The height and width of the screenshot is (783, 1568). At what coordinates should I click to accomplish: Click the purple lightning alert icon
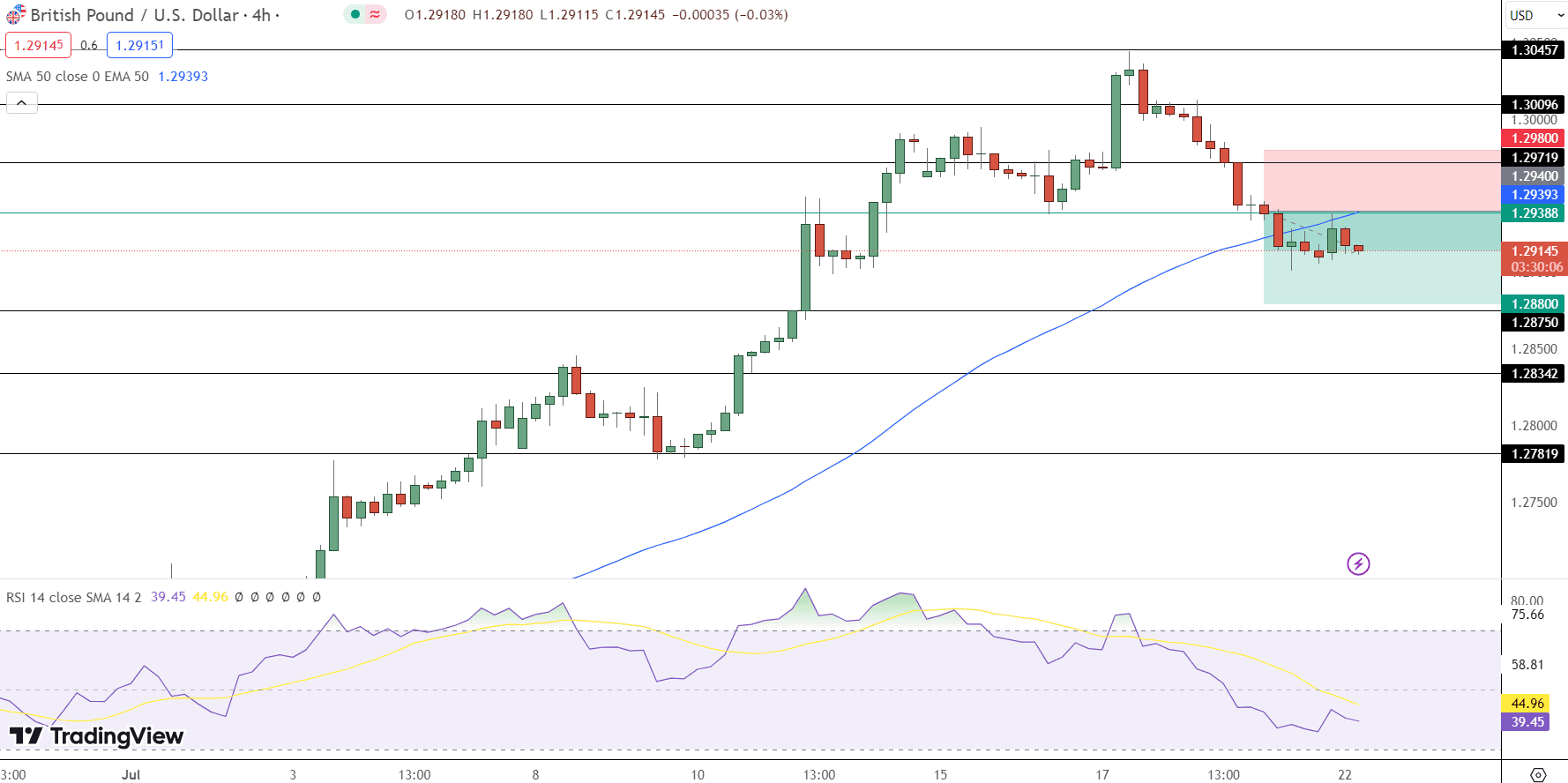tap(1358, 563)
